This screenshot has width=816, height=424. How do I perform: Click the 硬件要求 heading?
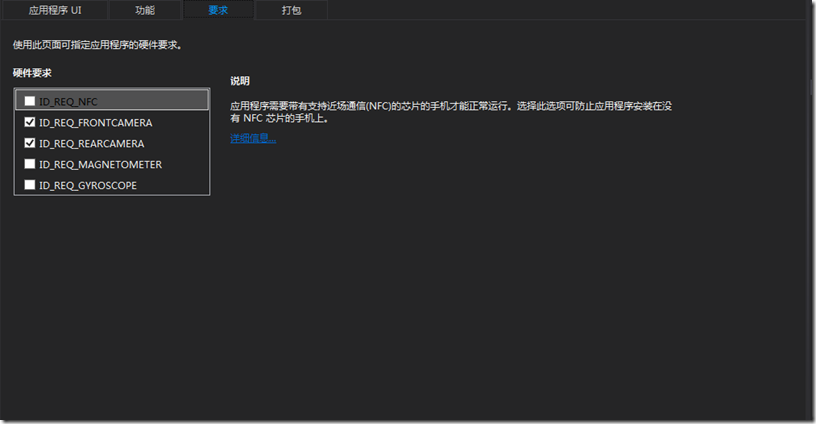click(32, 73)
